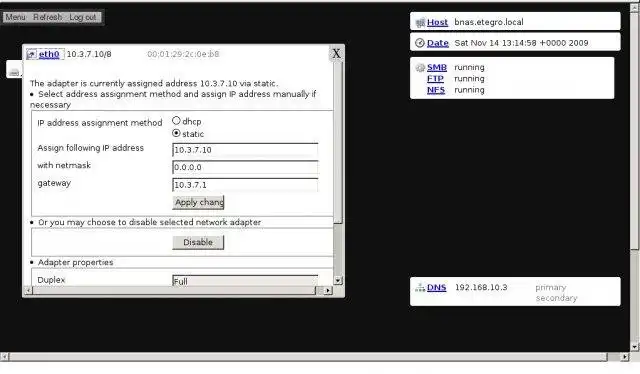Click dialog horizontal scrollbar left arrow
Image resolution: width=640 pixels, height=374 pixels.
pos(28,291)
